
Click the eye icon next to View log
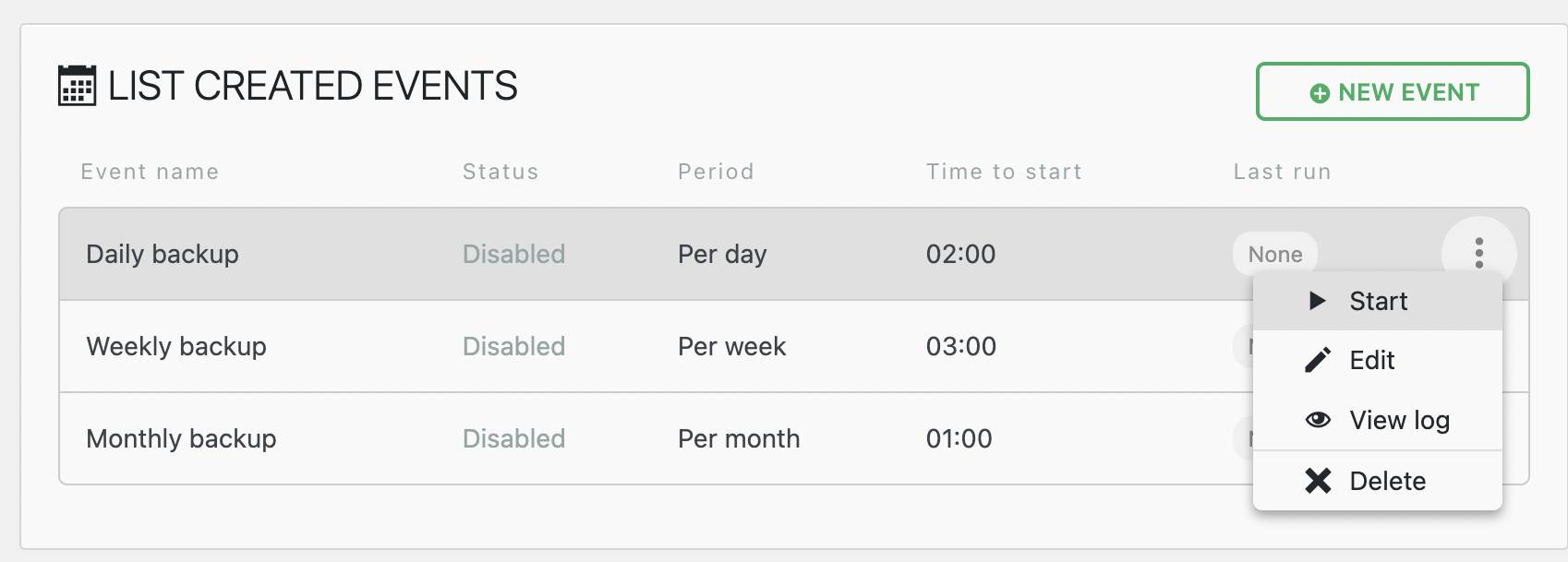click(x=1318, y=420)
